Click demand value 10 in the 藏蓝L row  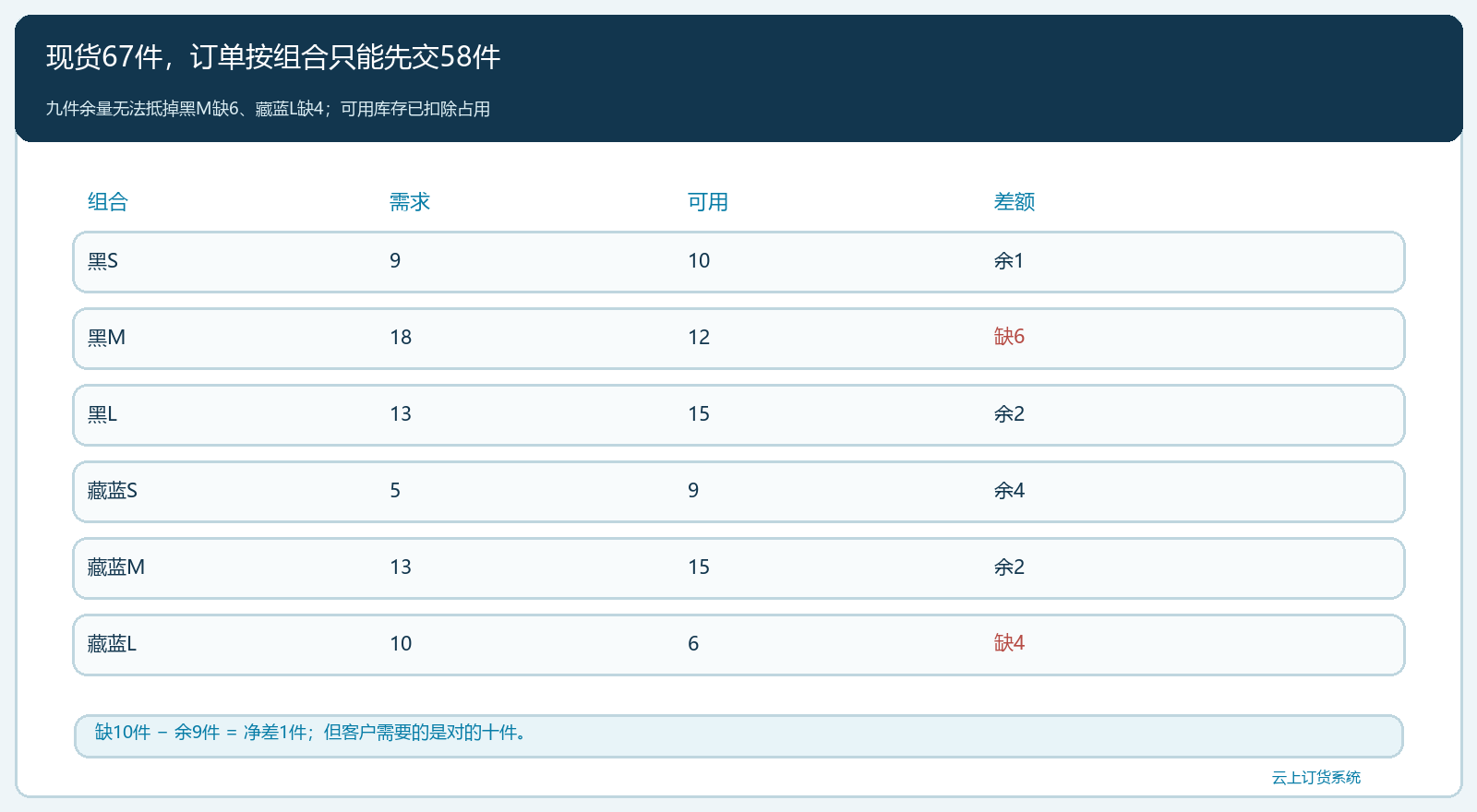[401, 644]
